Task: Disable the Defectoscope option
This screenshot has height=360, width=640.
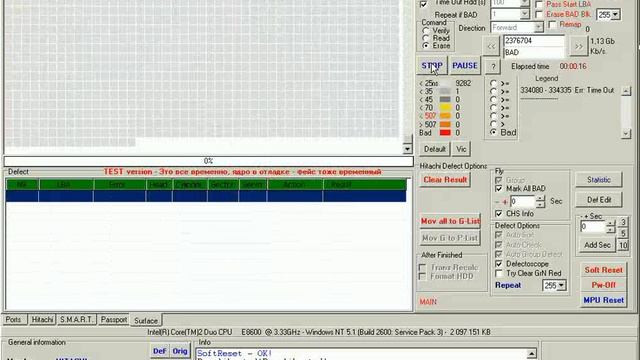Action: (498, 264)
